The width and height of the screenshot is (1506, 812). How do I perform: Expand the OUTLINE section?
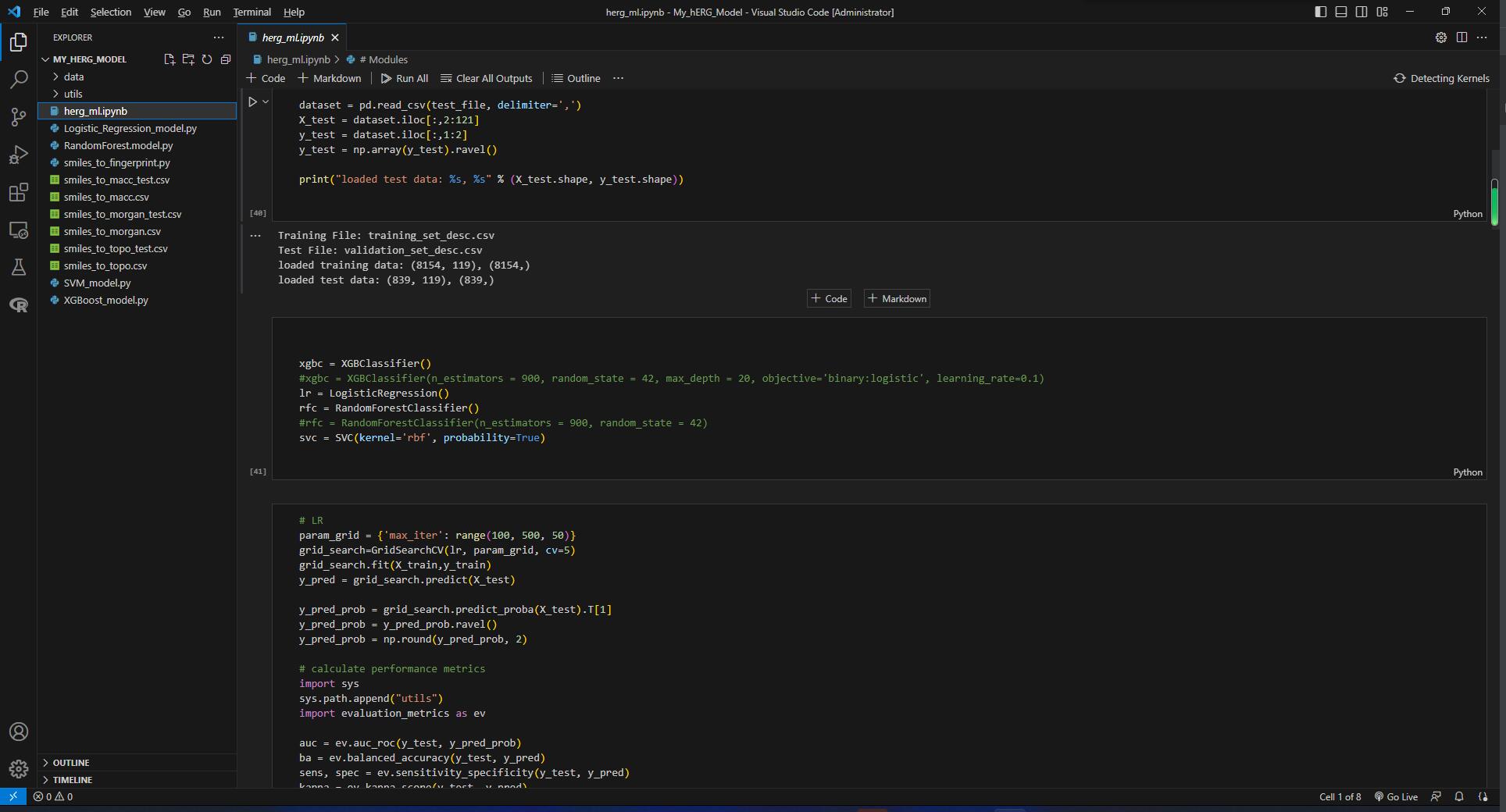137,762
